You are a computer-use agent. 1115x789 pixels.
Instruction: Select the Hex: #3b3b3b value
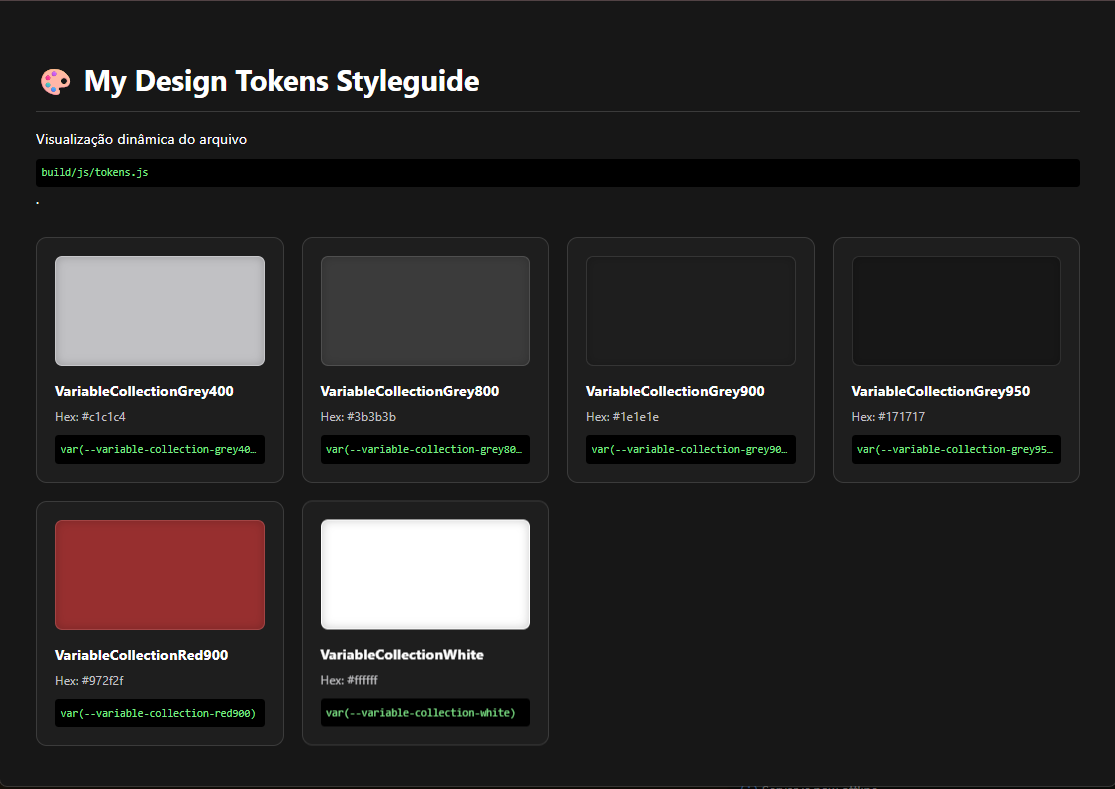point(358,417)
